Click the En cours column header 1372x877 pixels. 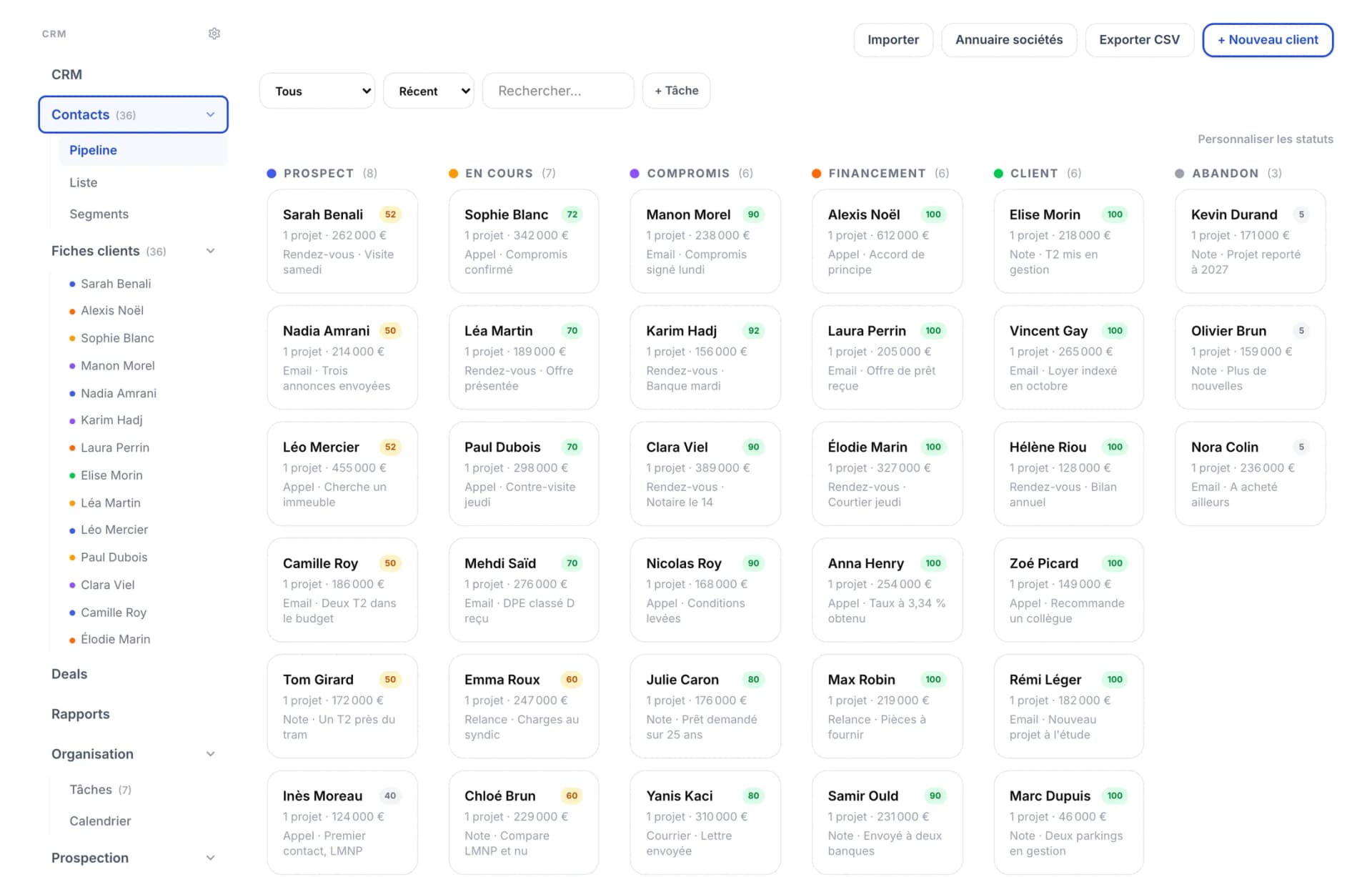point(502,173)
